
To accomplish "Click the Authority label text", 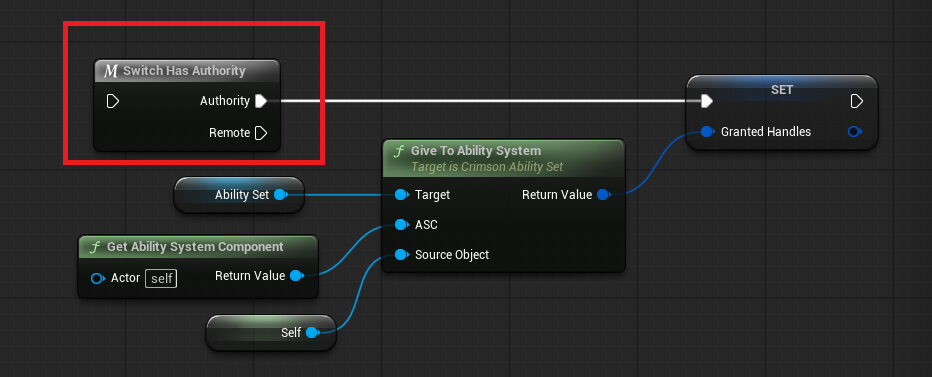I will pyautogui.click(x=225, y=101).
